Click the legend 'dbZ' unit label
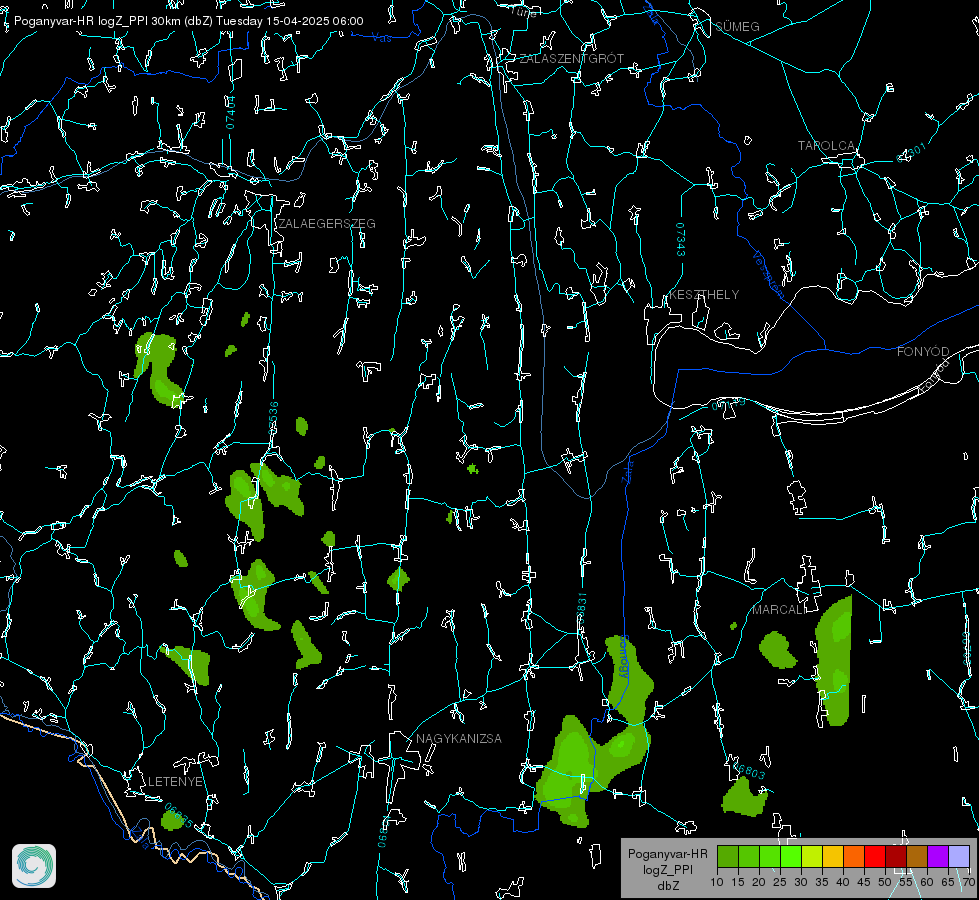The width and height of the screenshot is (979, 900). (x=667, y=886)
